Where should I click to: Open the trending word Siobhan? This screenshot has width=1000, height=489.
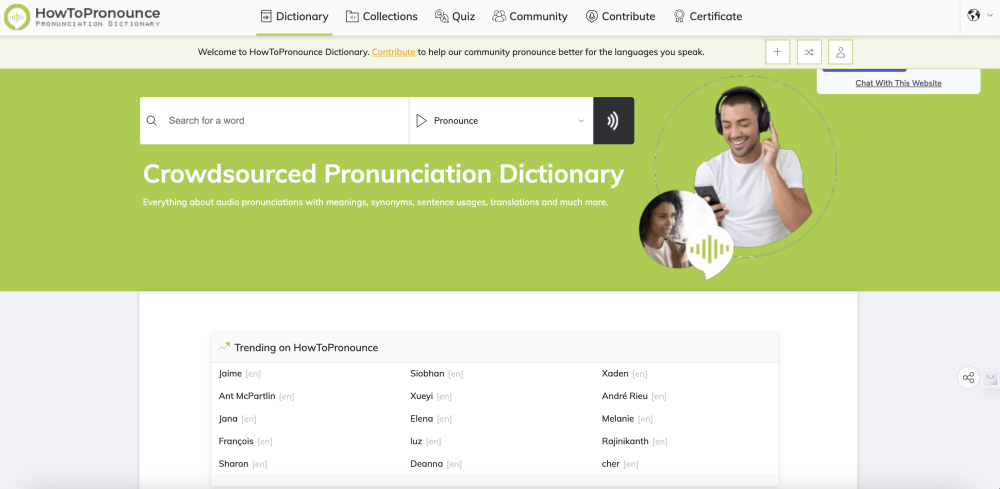pos(427,374)
